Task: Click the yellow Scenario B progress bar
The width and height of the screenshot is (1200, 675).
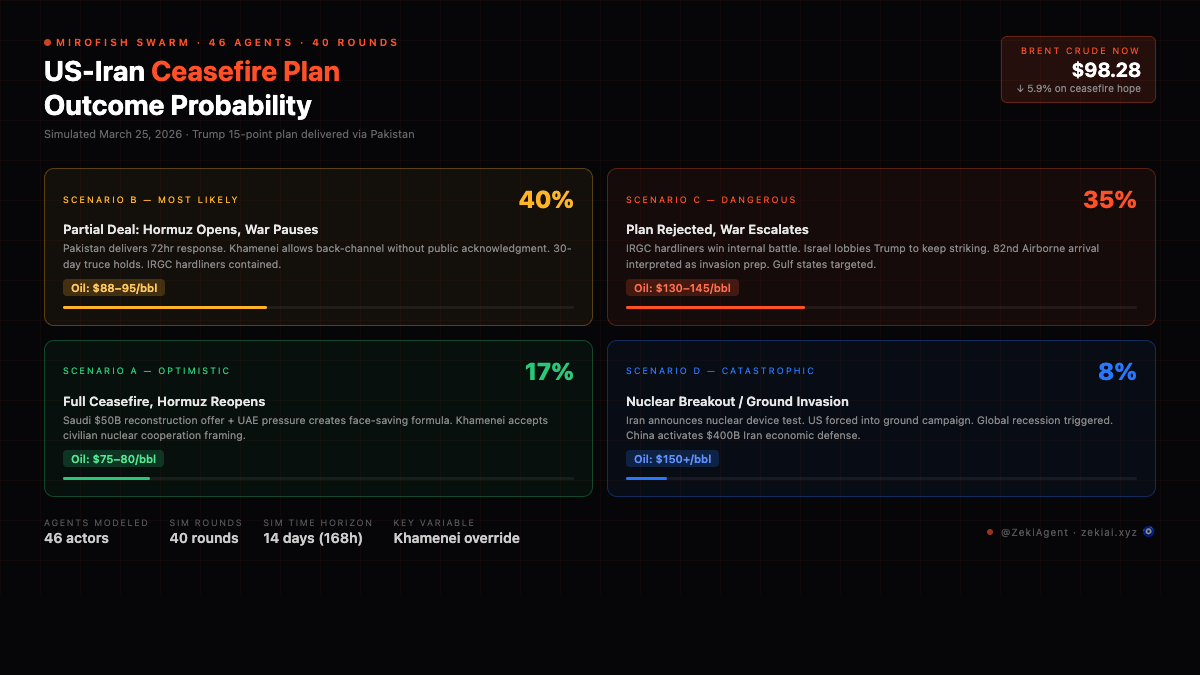Action: pos(165,307)
